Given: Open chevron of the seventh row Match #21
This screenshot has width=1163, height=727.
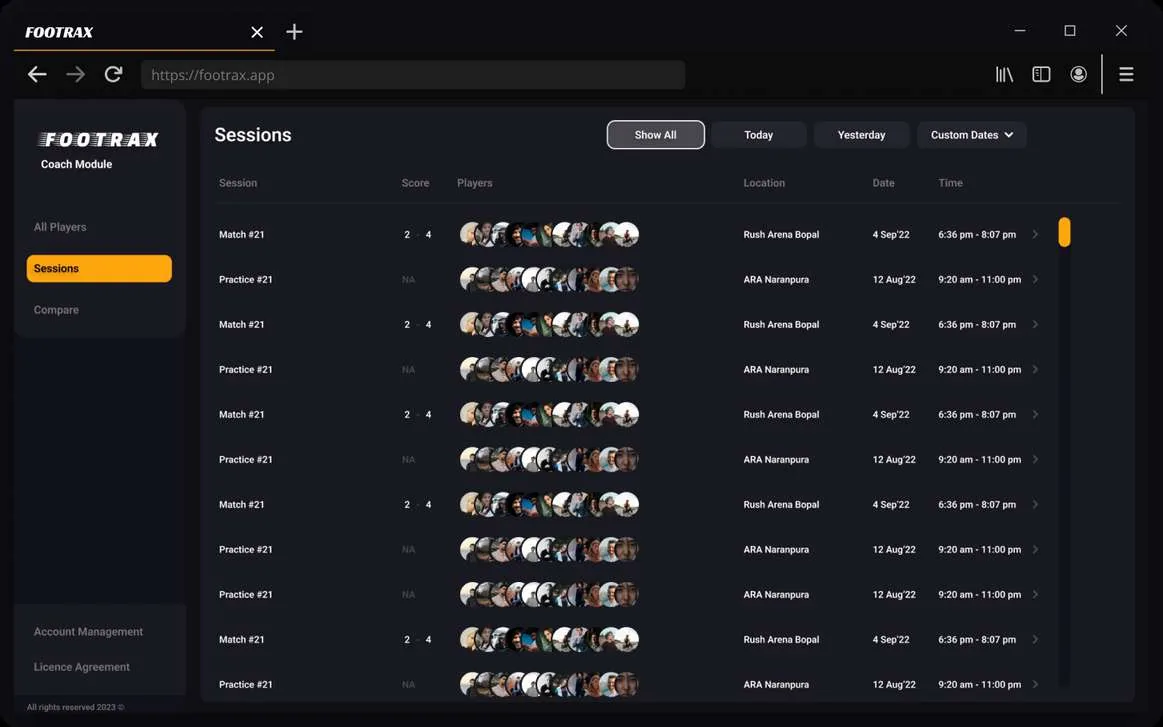Looking at the screenshot, I should pos(1035,504).
